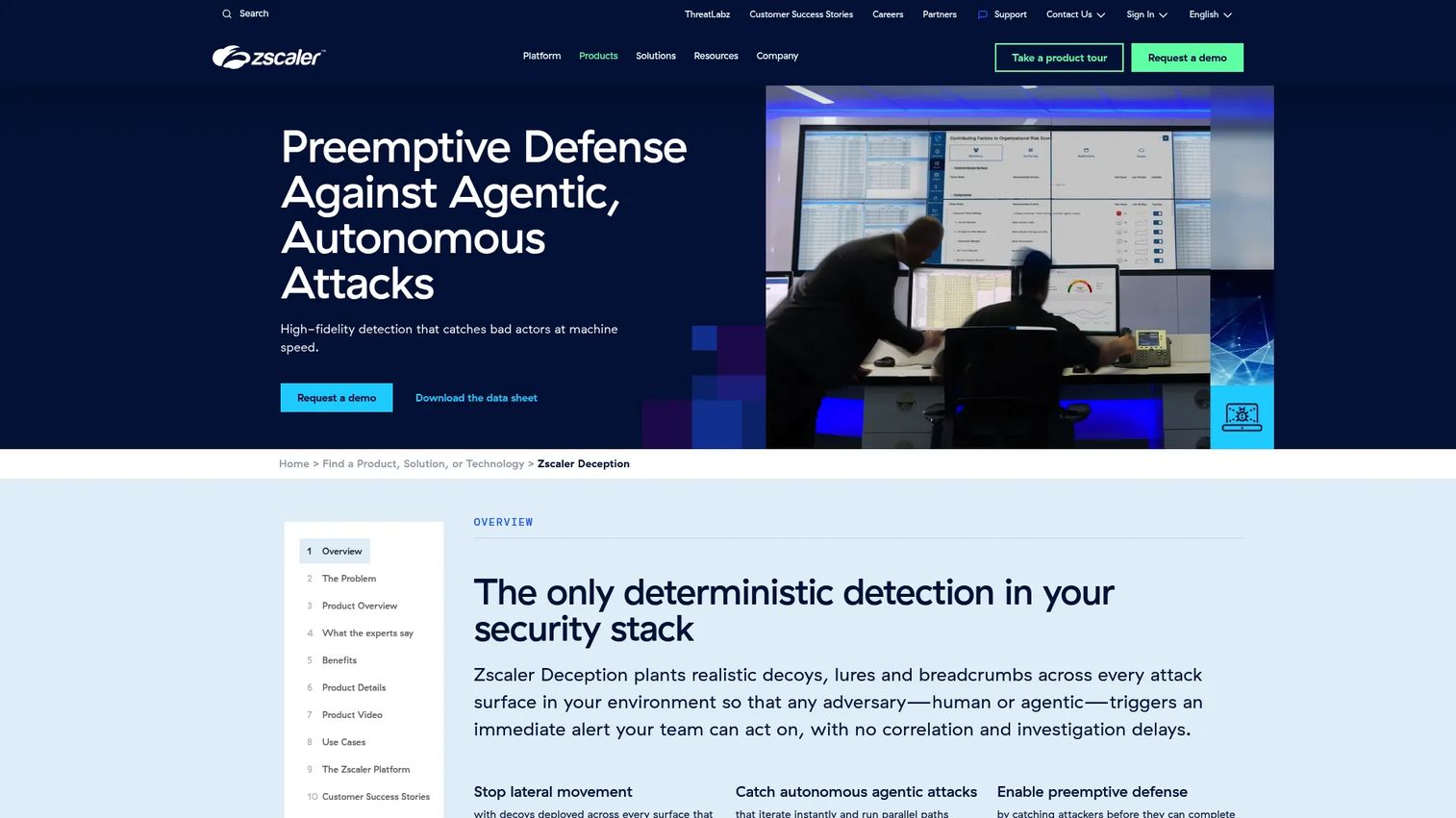Click the Stop lateral movement heading
The width and height of the screenshot is (1456, 818).
coord(553,792)
